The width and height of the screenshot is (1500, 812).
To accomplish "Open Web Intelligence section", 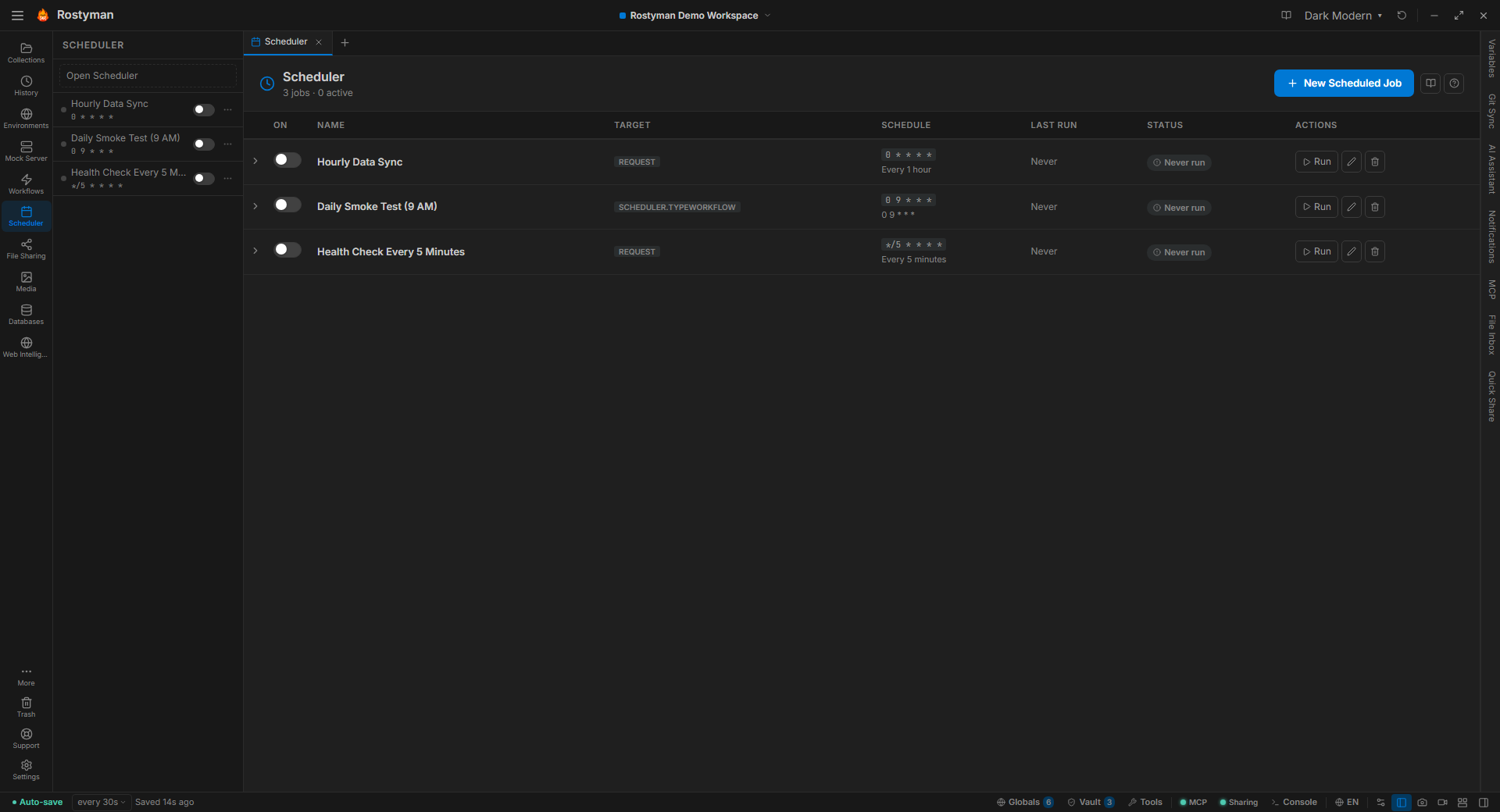I will pos(26,347).
